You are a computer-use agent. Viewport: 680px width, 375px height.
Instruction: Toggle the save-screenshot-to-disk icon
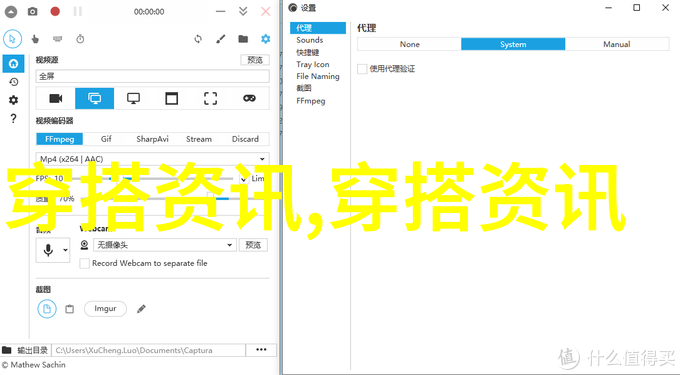pos(47,309)
